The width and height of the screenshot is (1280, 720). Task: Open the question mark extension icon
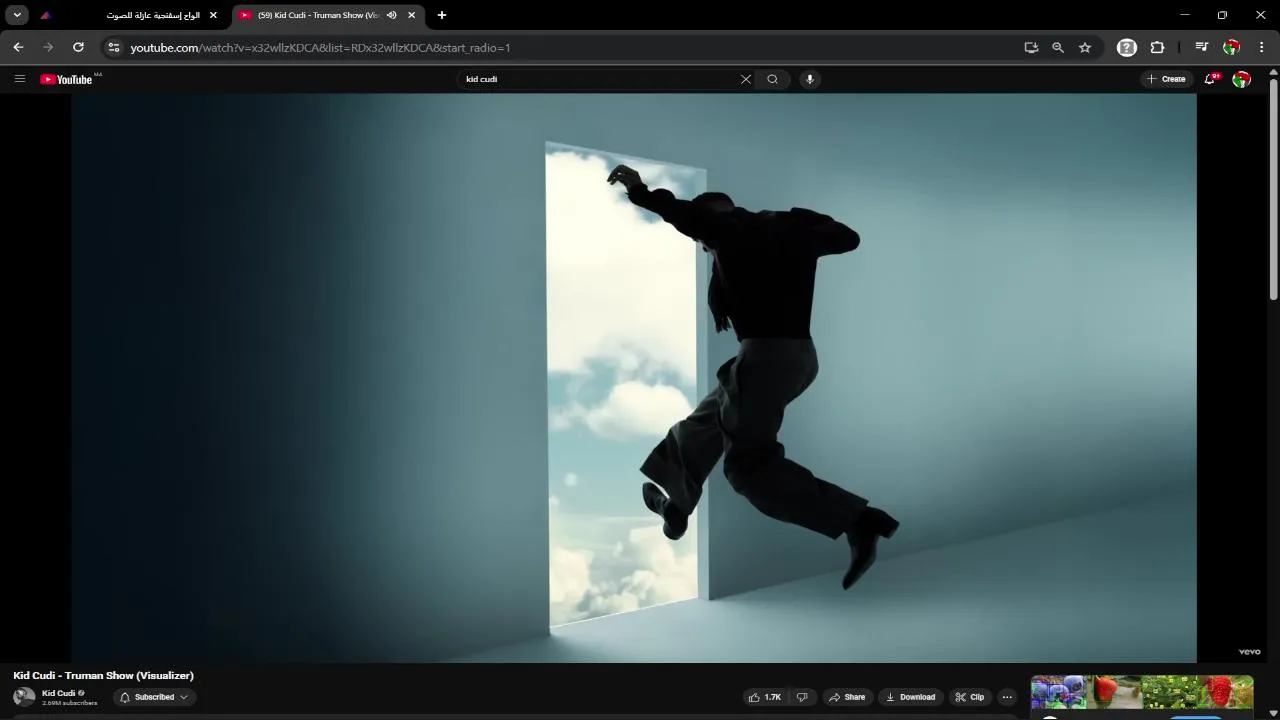click(x=1127, y=47)
